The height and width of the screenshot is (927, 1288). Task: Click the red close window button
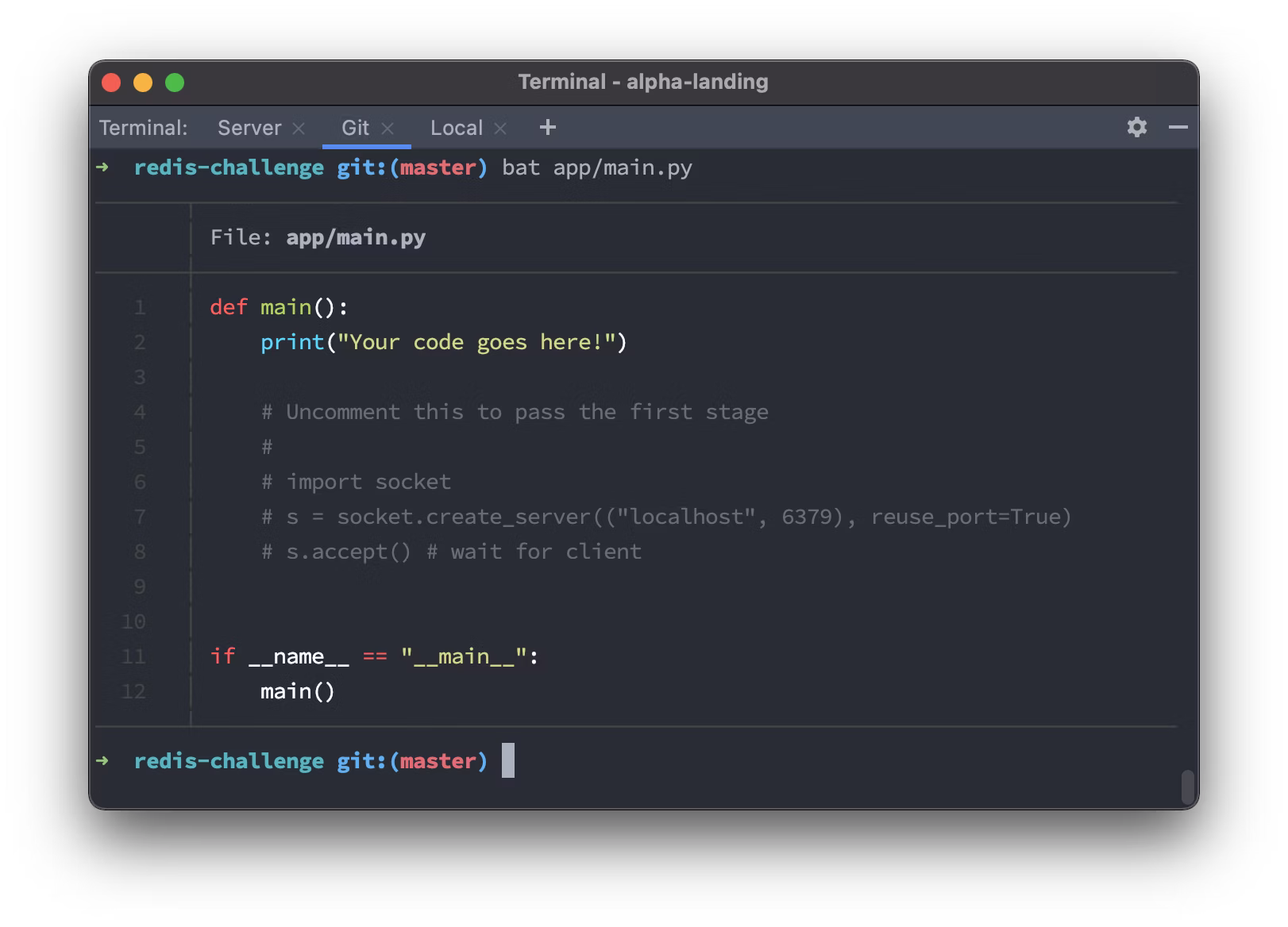(111, 83)
